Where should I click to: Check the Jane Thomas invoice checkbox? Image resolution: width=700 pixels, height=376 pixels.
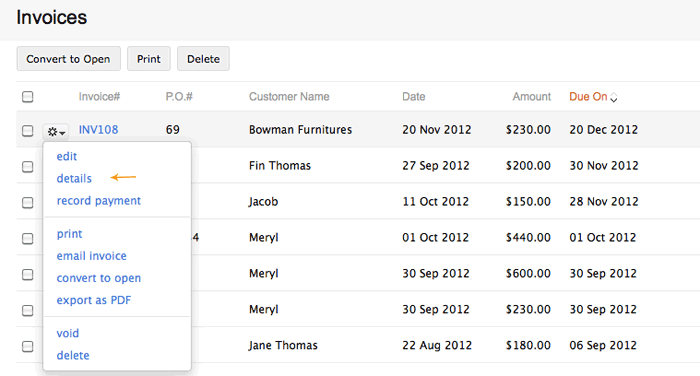28,346
